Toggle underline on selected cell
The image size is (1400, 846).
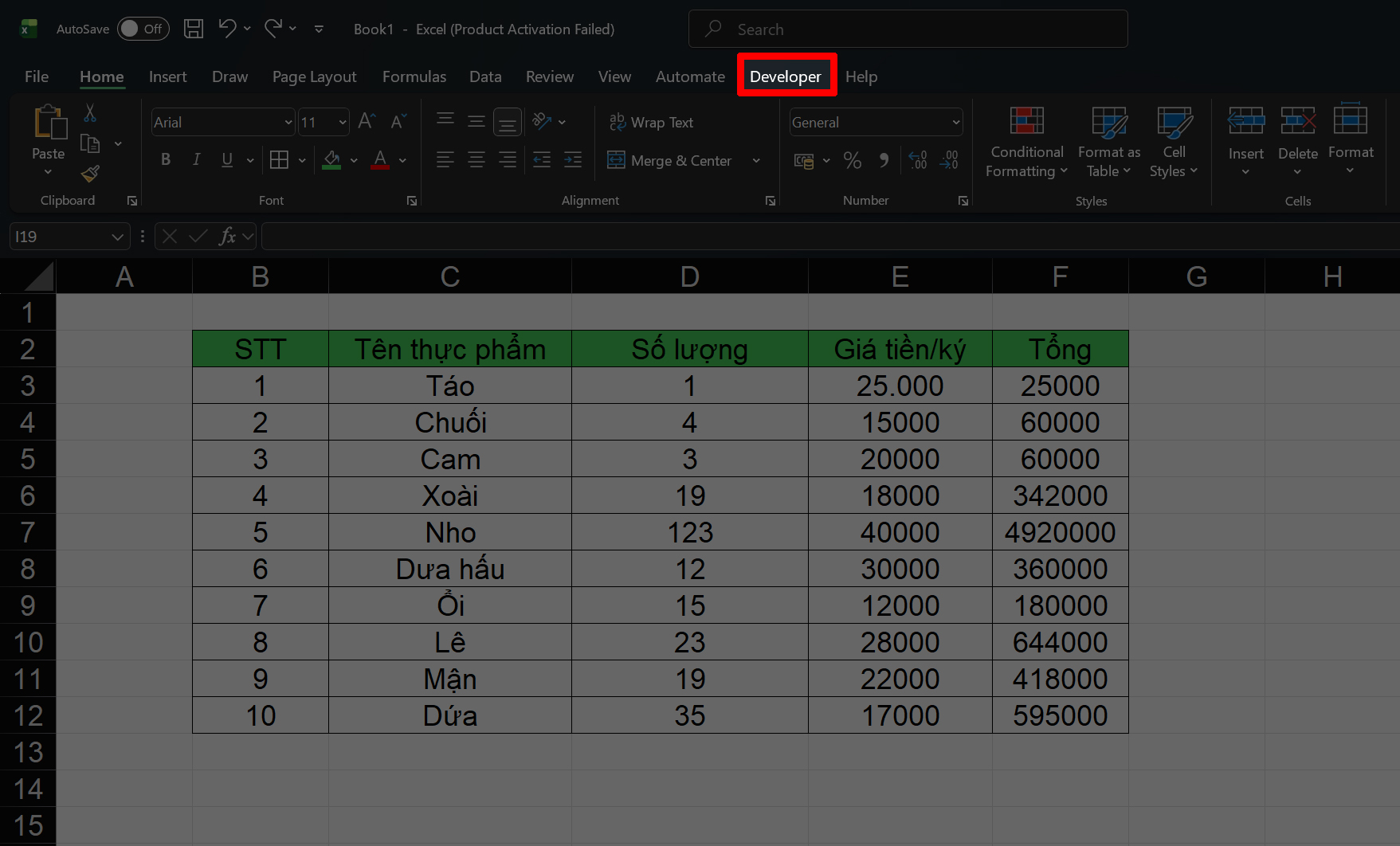(x=226, y=159)
